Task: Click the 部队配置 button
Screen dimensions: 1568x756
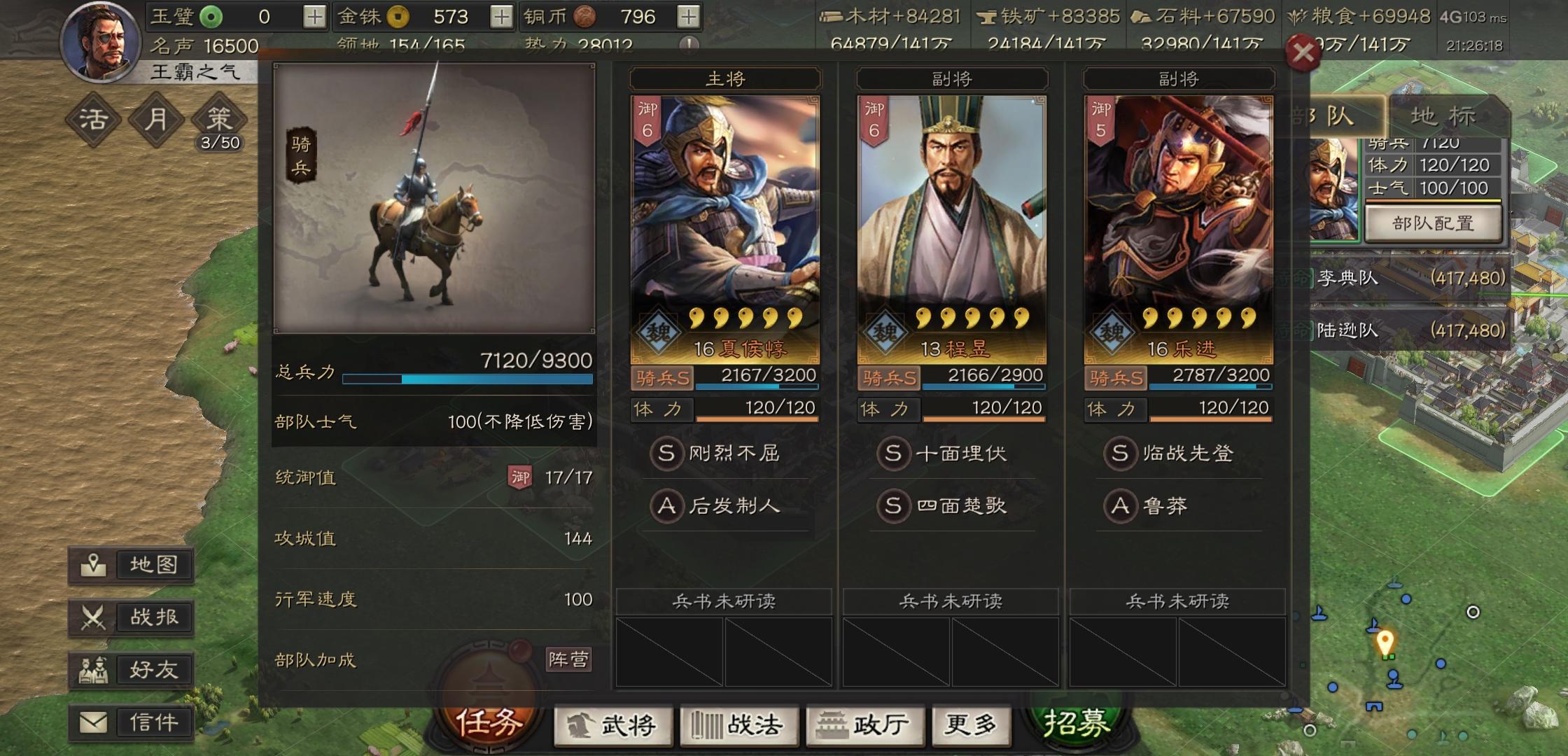Action: [1433, 223]
